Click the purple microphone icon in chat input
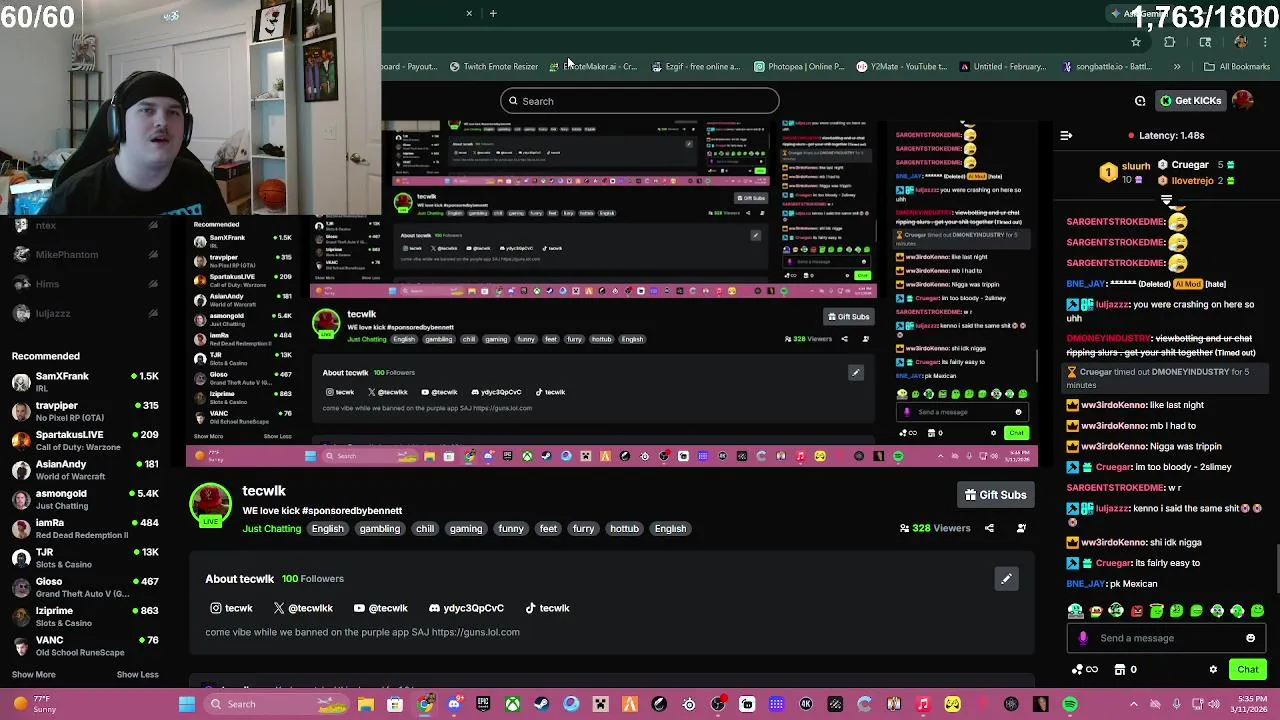 tap(1083, 638)
